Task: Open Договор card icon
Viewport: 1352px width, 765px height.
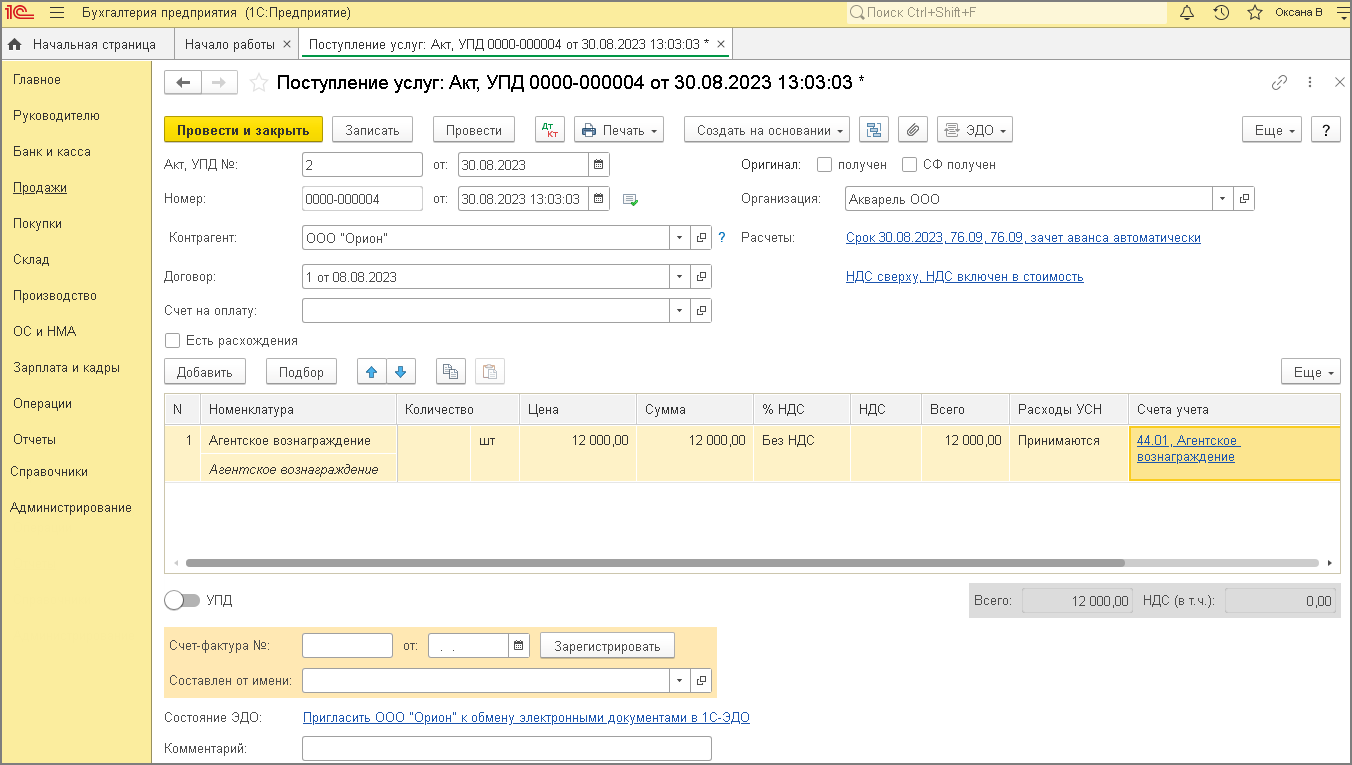Action: click(x=701, y=277)
